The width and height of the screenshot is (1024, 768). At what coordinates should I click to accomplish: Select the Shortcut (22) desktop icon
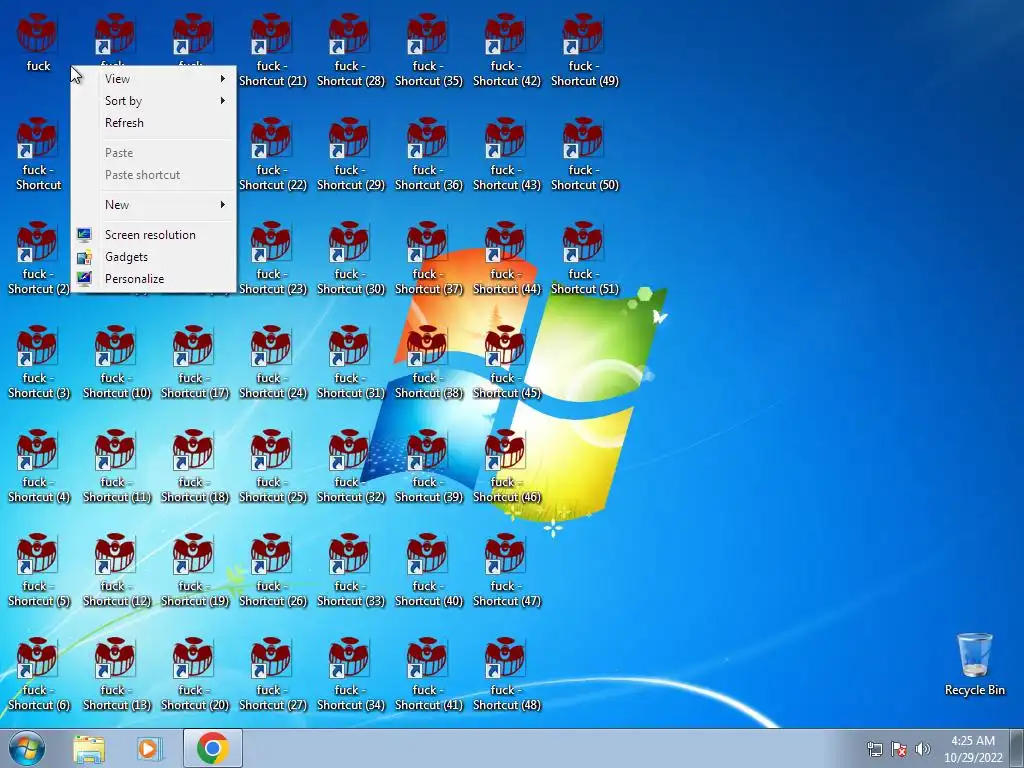(273, 155)
